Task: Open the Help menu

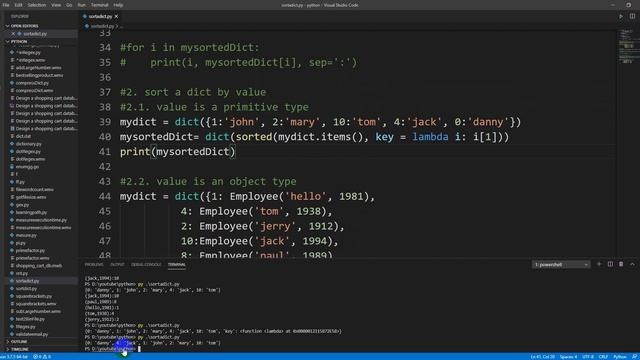Action: pyautogui.click(x=118, y=5)
